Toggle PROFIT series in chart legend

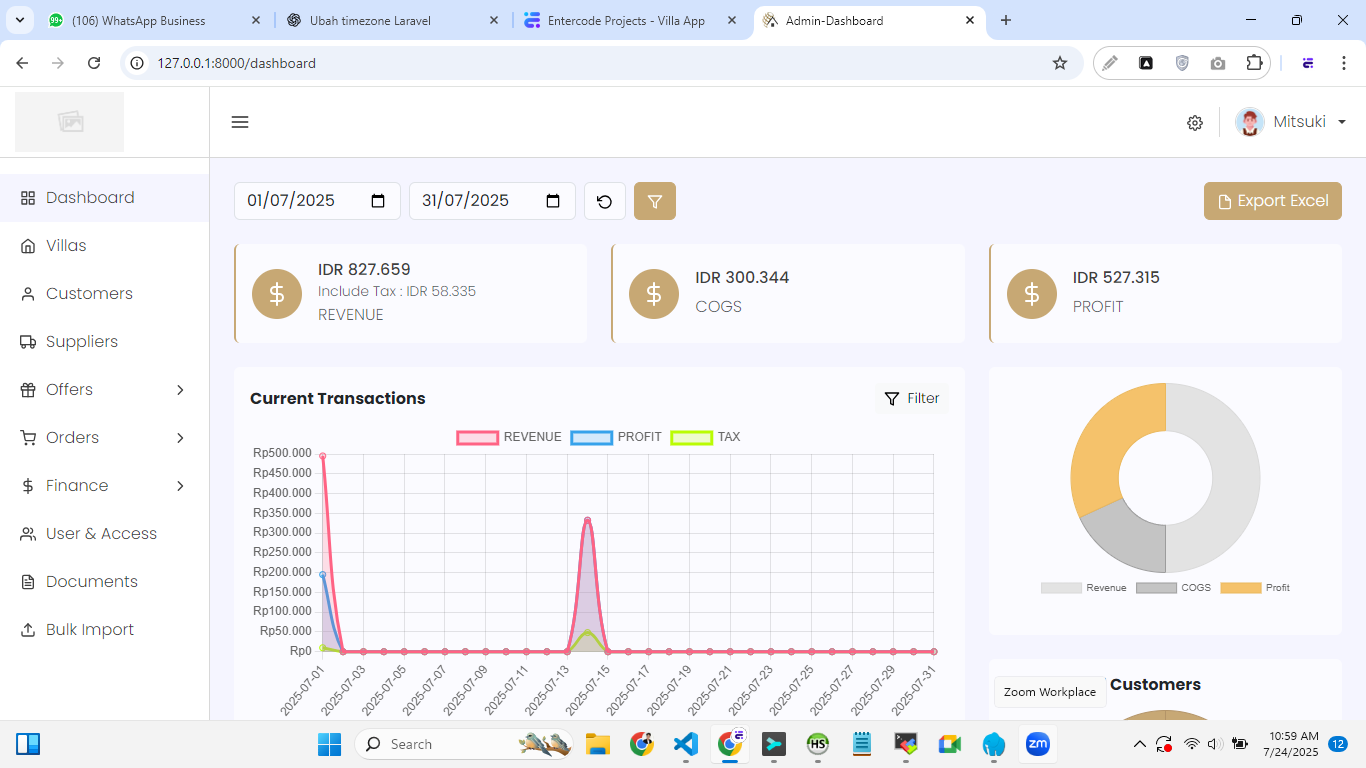click(616, 437)
